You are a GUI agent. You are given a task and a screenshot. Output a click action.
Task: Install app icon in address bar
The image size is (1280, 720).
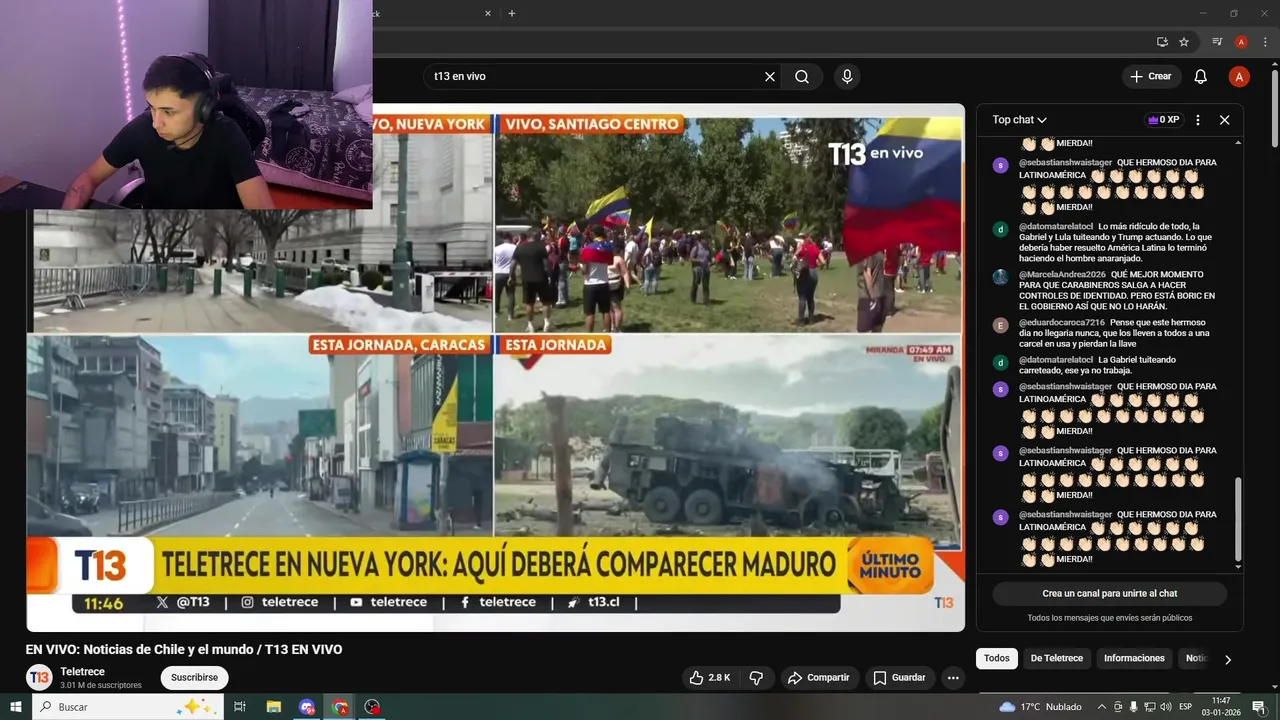(x=1162, y=42)
